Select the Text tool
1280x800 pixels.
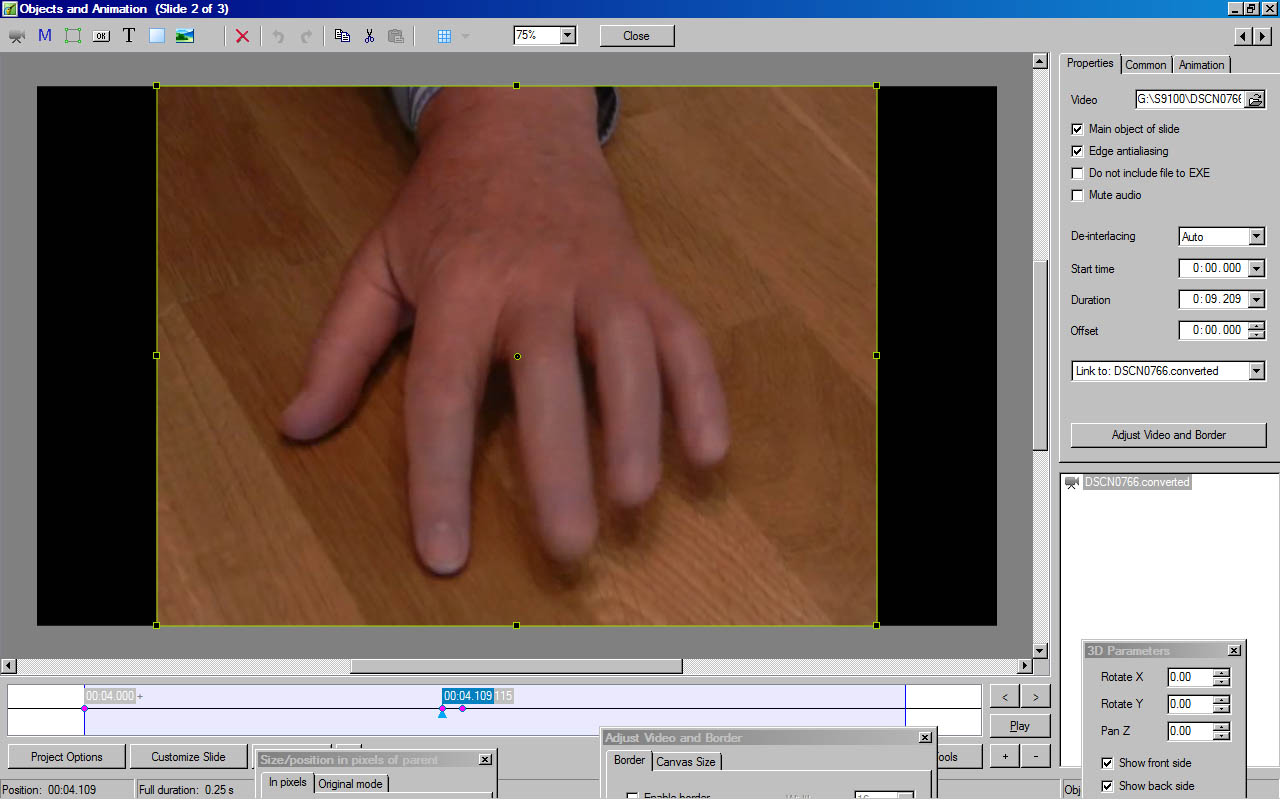point(129,36)
